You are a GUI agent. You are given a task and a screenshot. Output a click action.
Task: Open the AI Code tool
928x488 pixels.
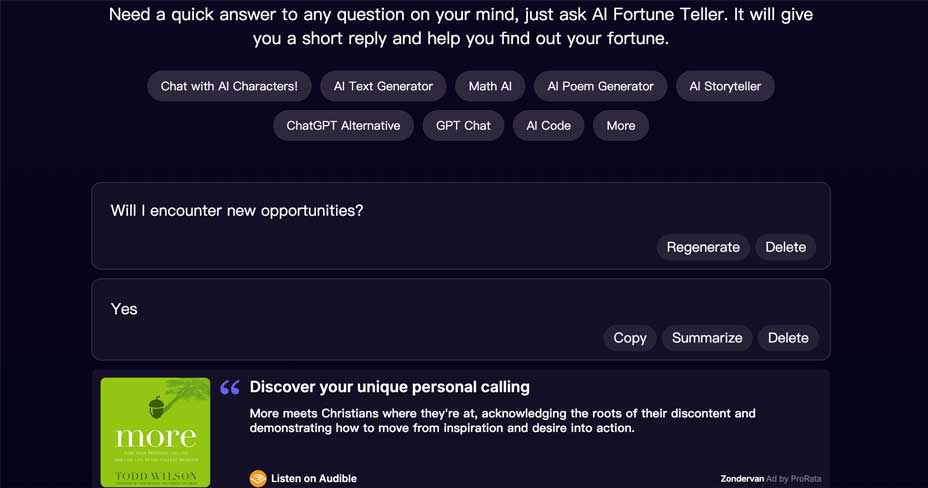pos(549,125)
